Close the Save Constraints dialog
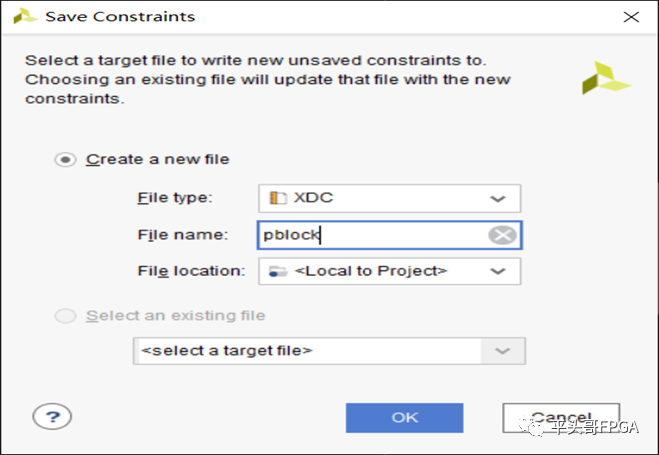This screenshot has width=659, height=455. (630, 17)
